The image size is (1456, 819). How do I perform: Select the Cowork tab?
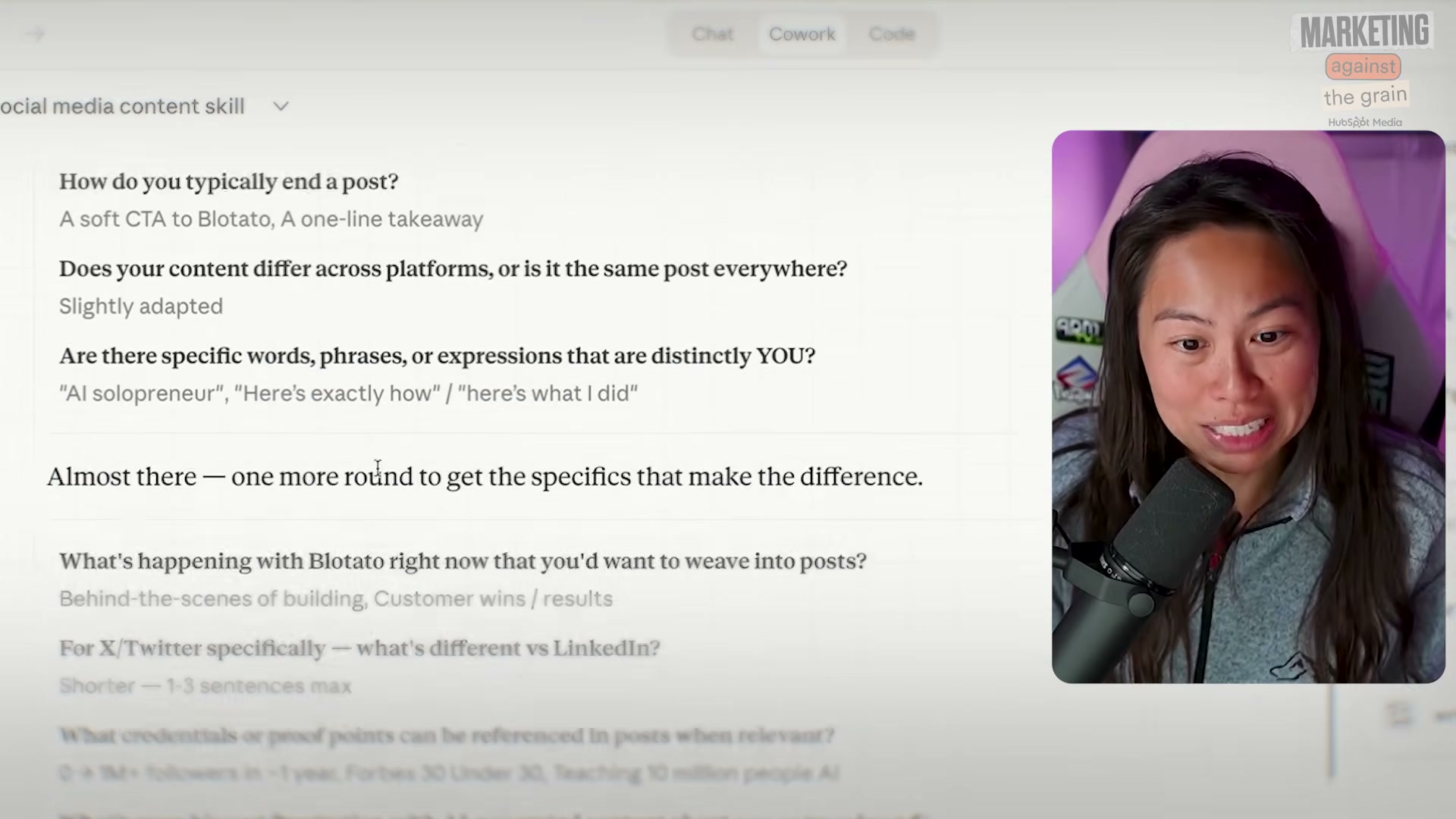[x=802, y=34]
